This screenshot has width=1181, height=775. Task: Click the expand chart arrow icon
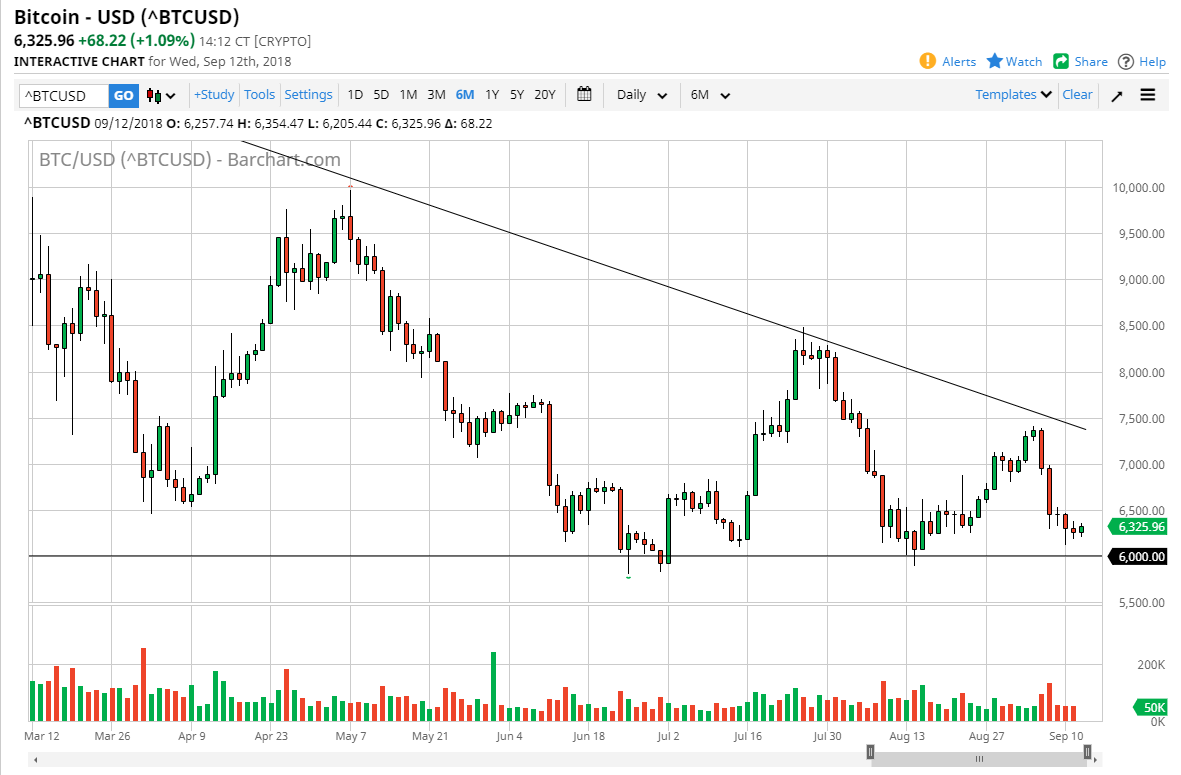pyautogui.click(x=1117, y=94)
